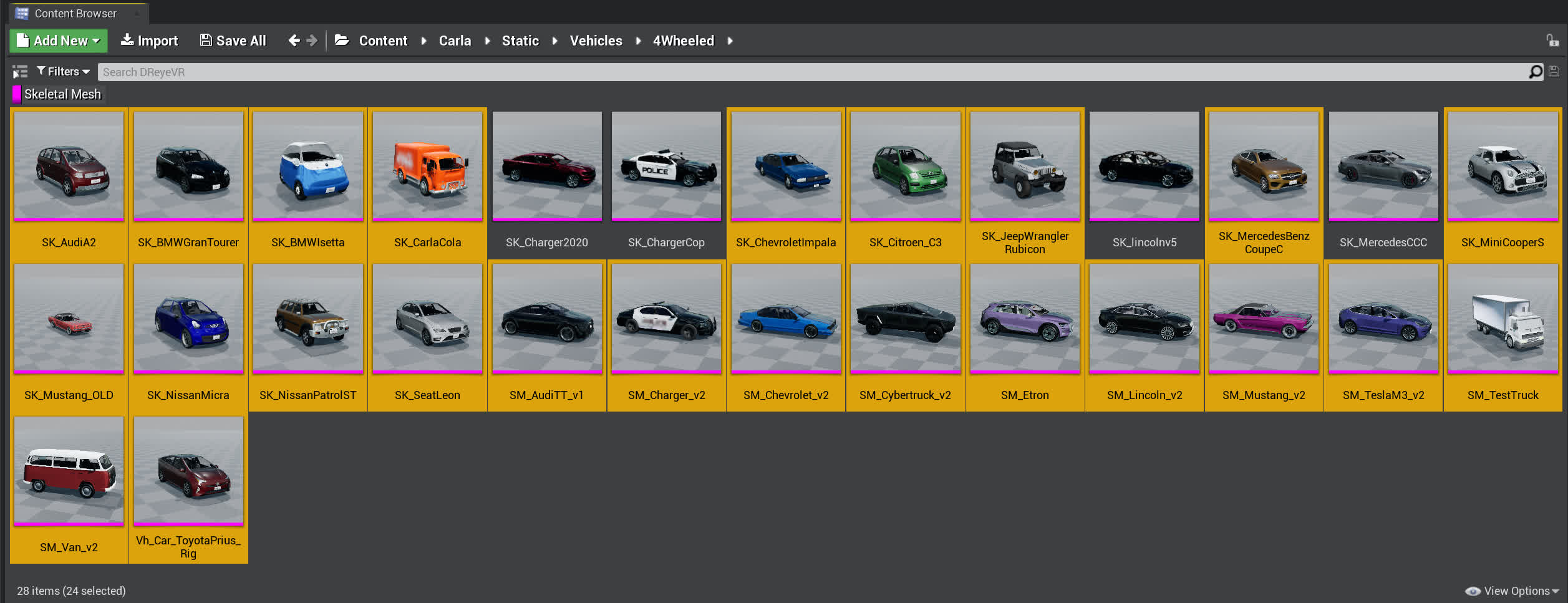Click the navigate back arrow icon
The height and width of the screenshot is (603, 1568).
(294, 41)
